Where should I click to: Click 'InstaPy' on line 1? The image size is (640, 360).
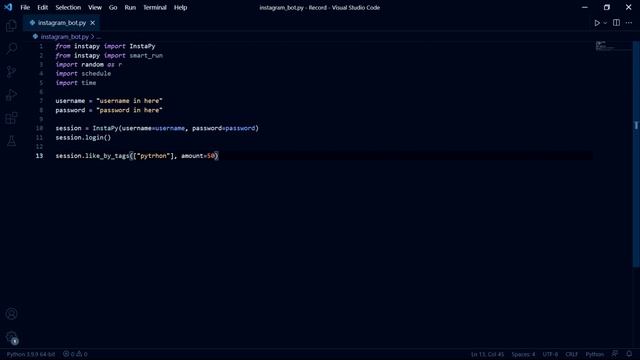pyautogui.click(x=142, y=46)
